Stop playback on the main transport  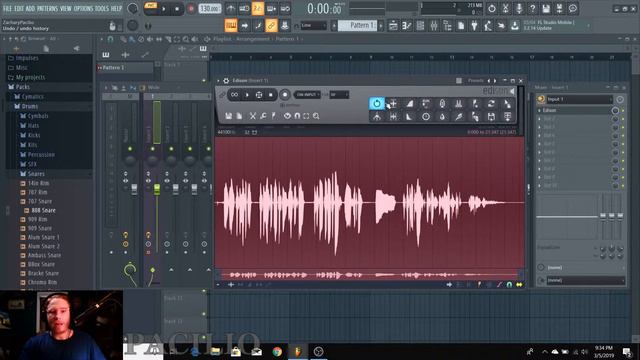pyautogui.click(x=177, y=9)
